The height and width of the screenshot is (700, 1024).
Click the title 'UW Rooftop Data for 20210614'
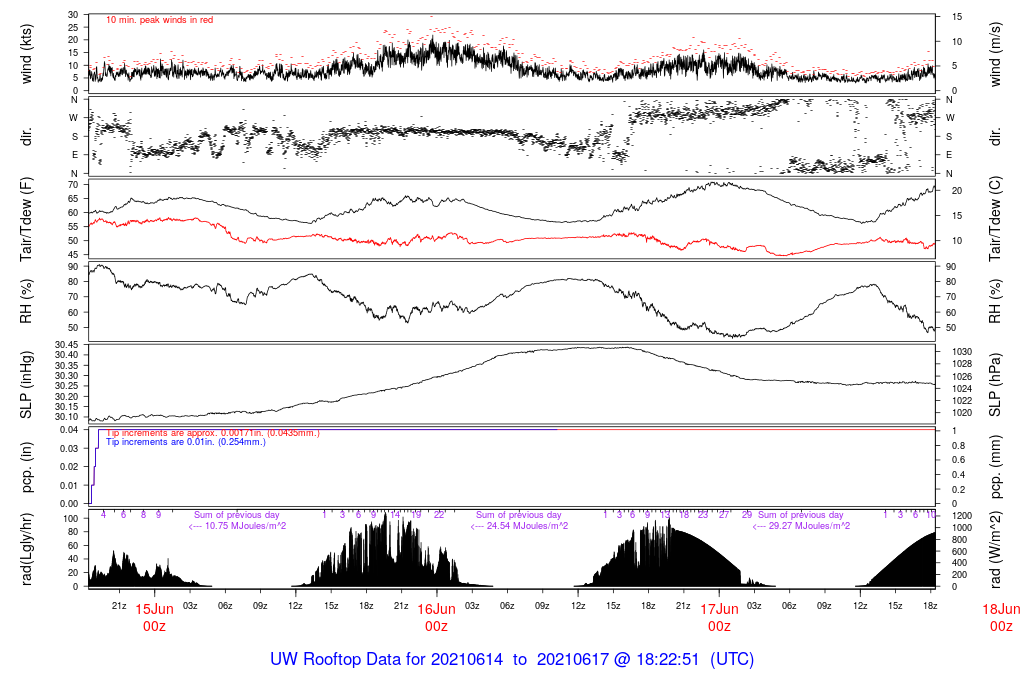pyautogui.click(x=386, y=660)
